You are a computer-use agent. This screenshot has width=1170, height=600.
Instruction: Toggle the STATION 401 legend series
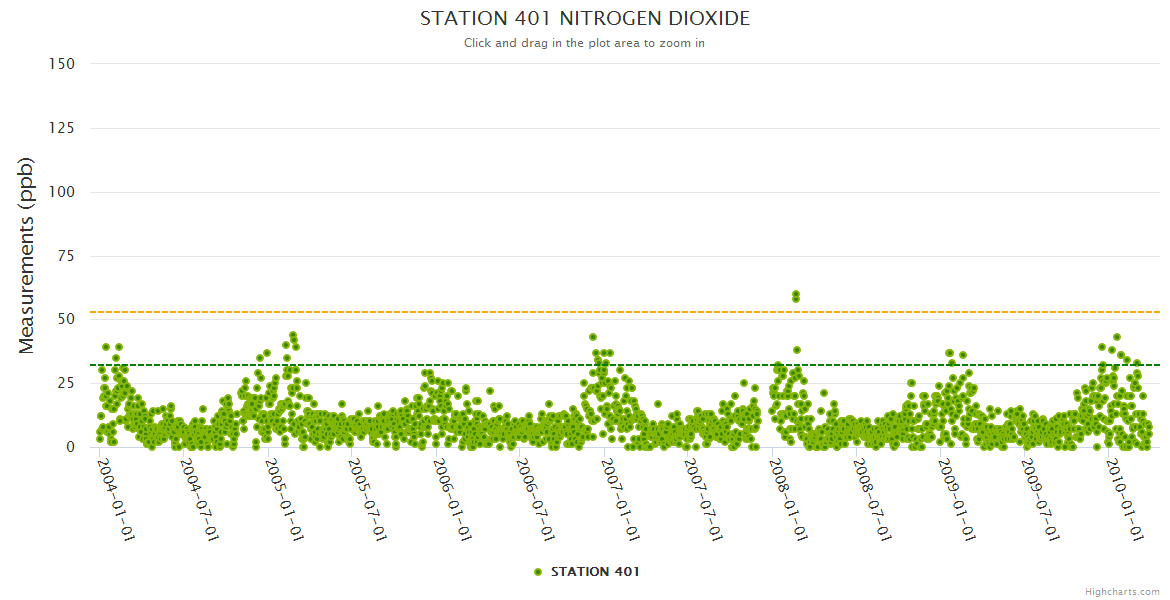(594, 572)
